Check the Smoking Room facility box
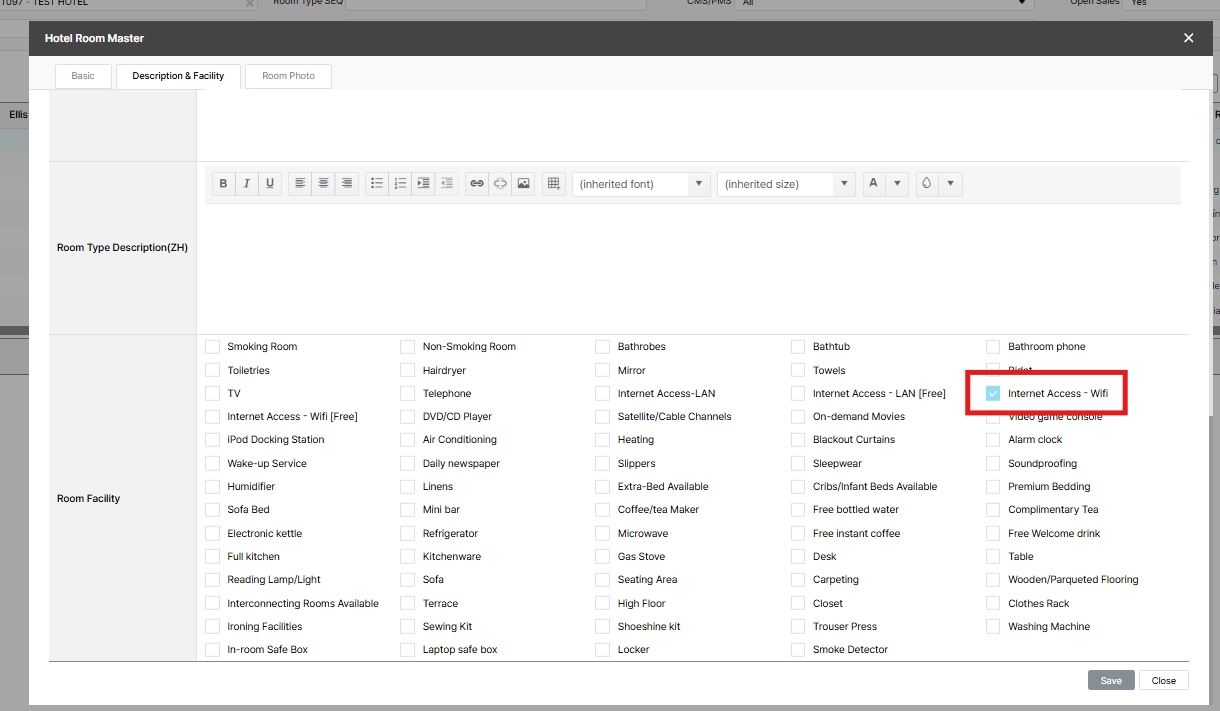Screen dimensions: 1220x711 tap(212, 347)
